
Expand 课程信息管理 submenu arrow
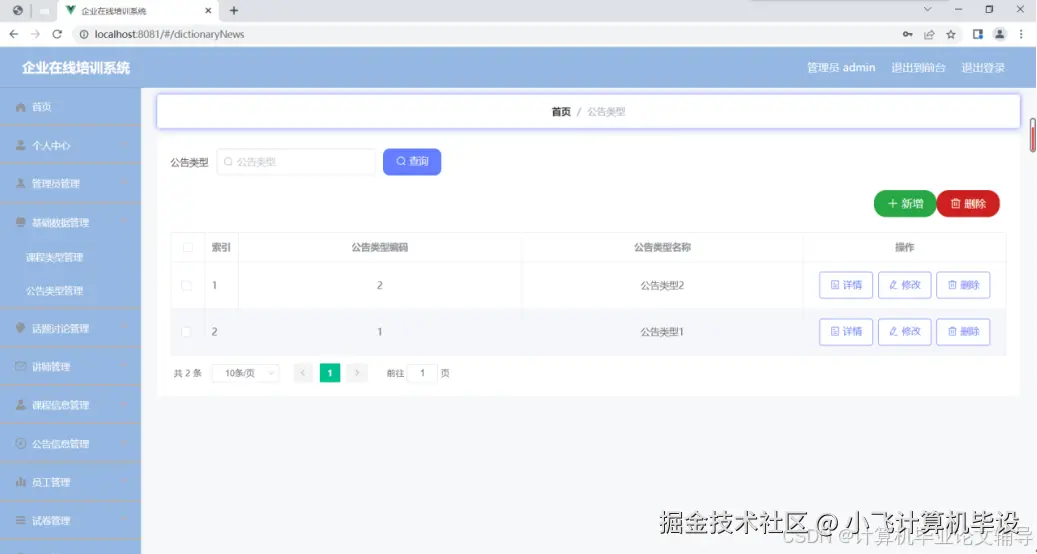[x=124, y=405]
